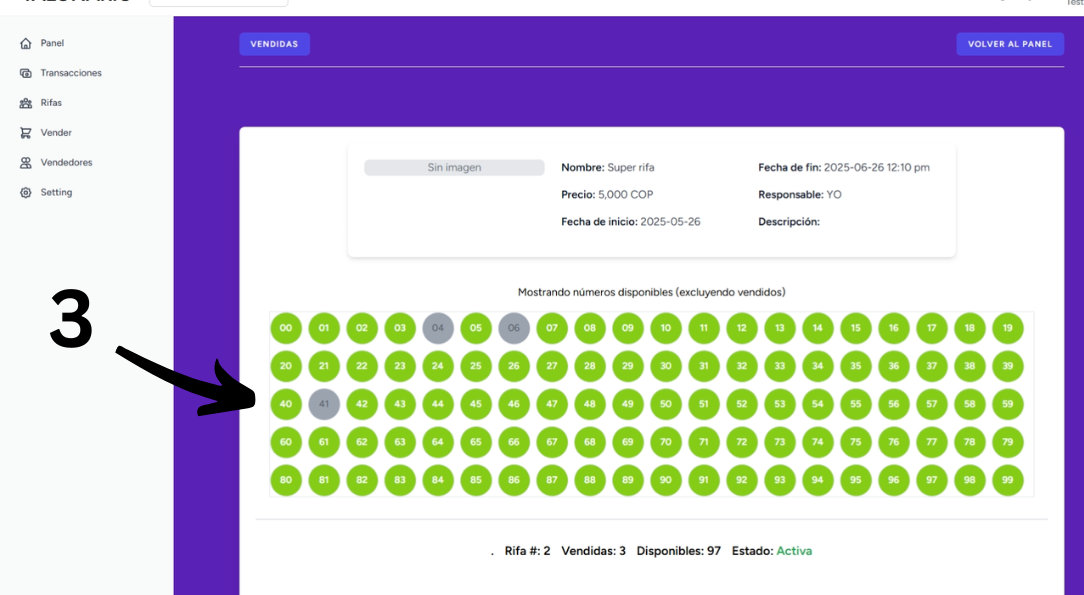Choose raffle number 50

pos(666,404)
